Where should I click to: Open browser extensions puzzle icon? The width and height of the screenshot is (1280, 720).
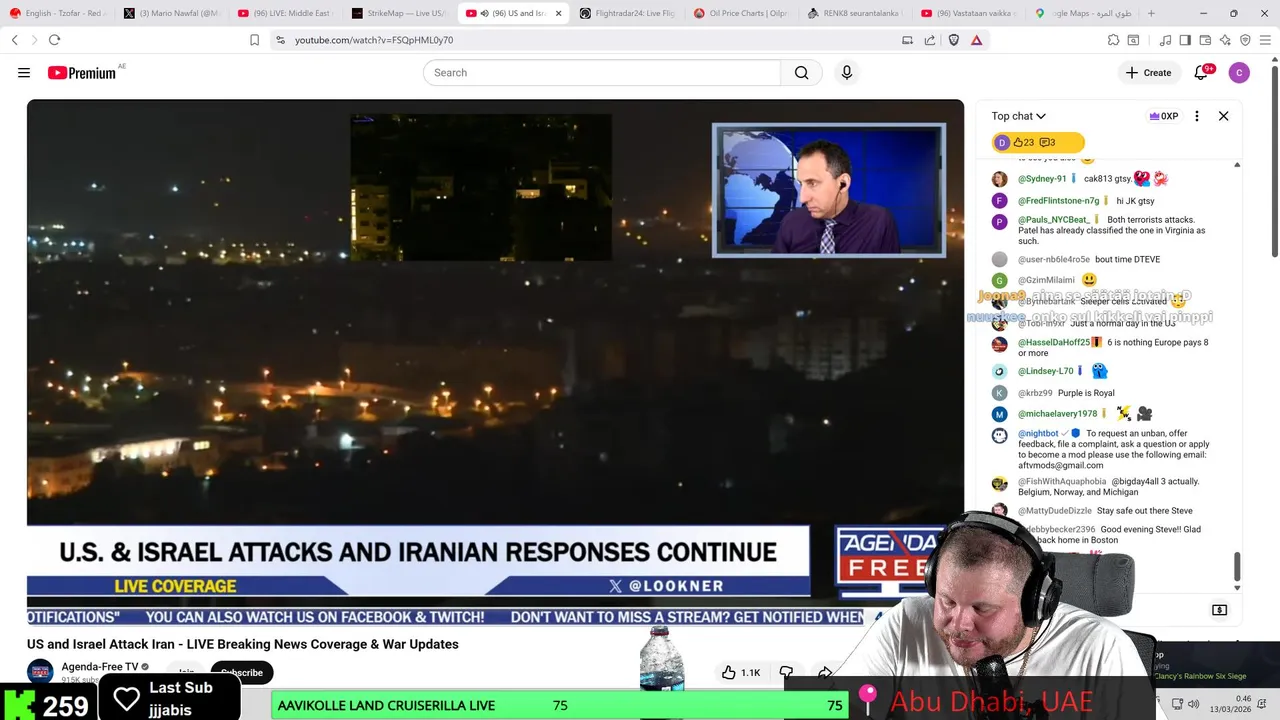click(1113, 40)
